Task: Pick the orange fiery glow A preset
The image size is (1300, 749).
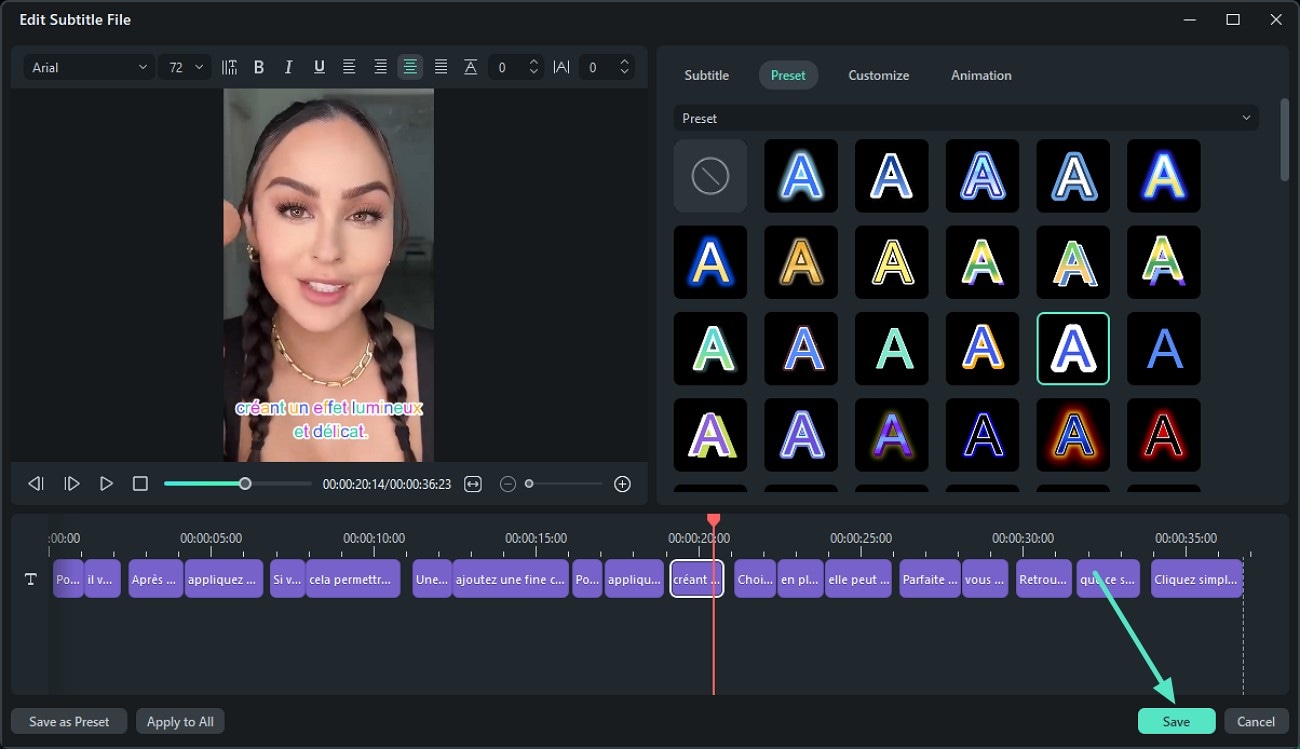Action: click(1073, 435)
